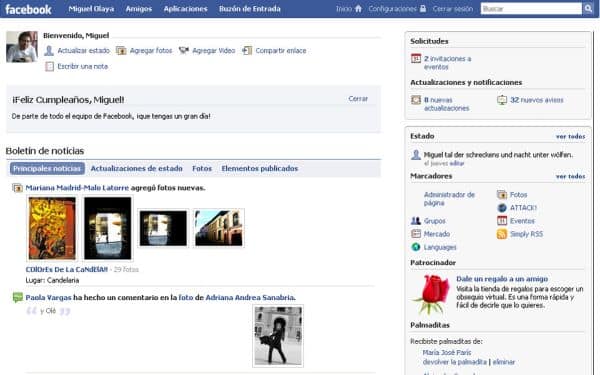Click the Agregar Video camera icon
The image size is (600, 375).
[x=184, y=51]
